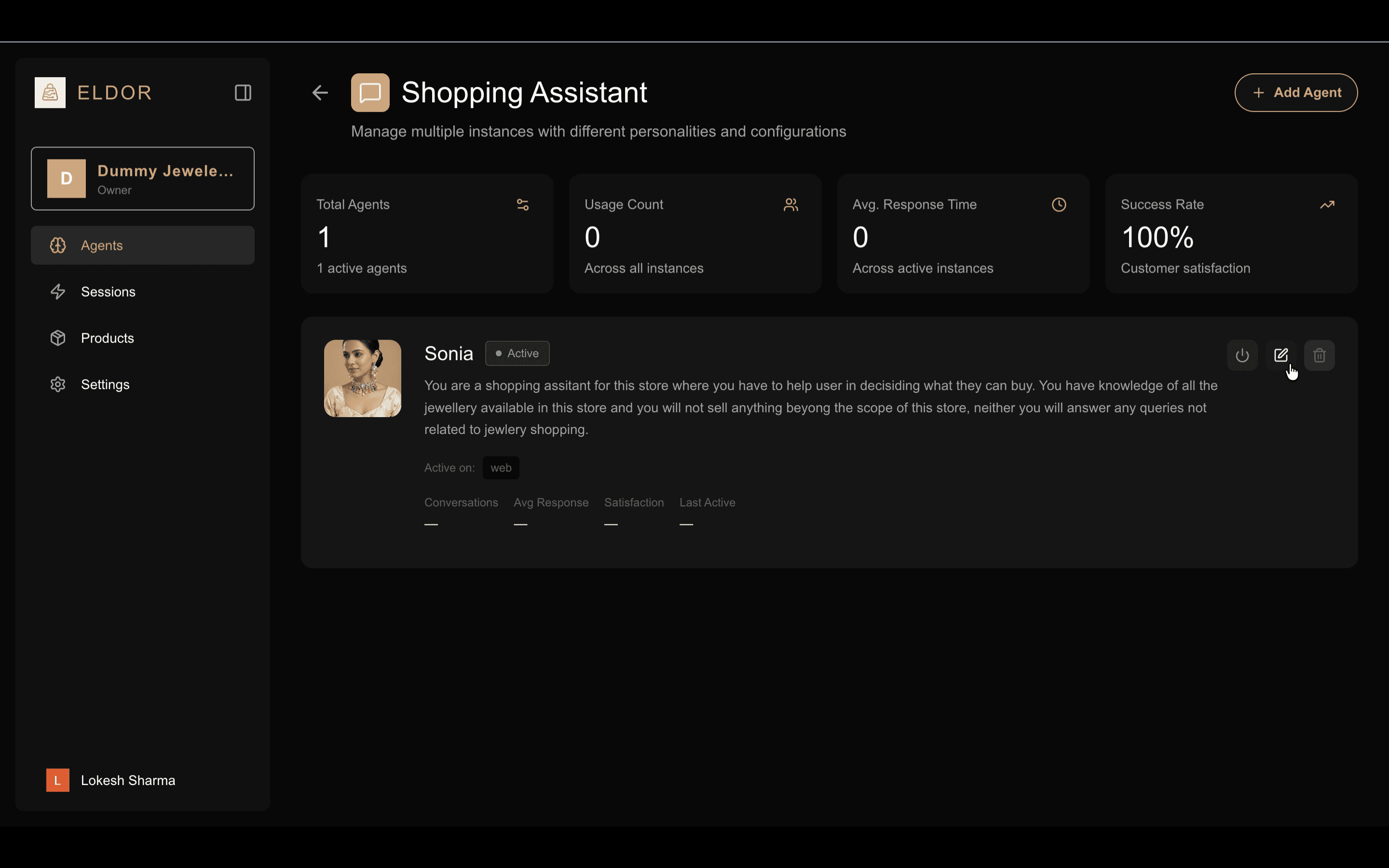Click the Add Agent button

(x=1295, y=93)
